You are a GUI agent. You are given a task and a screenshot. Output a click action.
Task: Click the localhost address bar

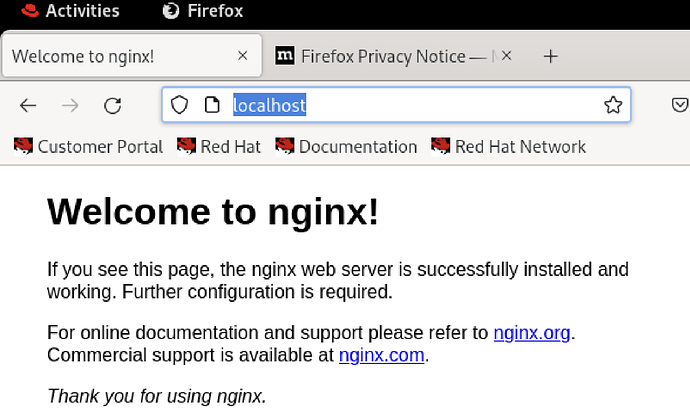point(396,105)
